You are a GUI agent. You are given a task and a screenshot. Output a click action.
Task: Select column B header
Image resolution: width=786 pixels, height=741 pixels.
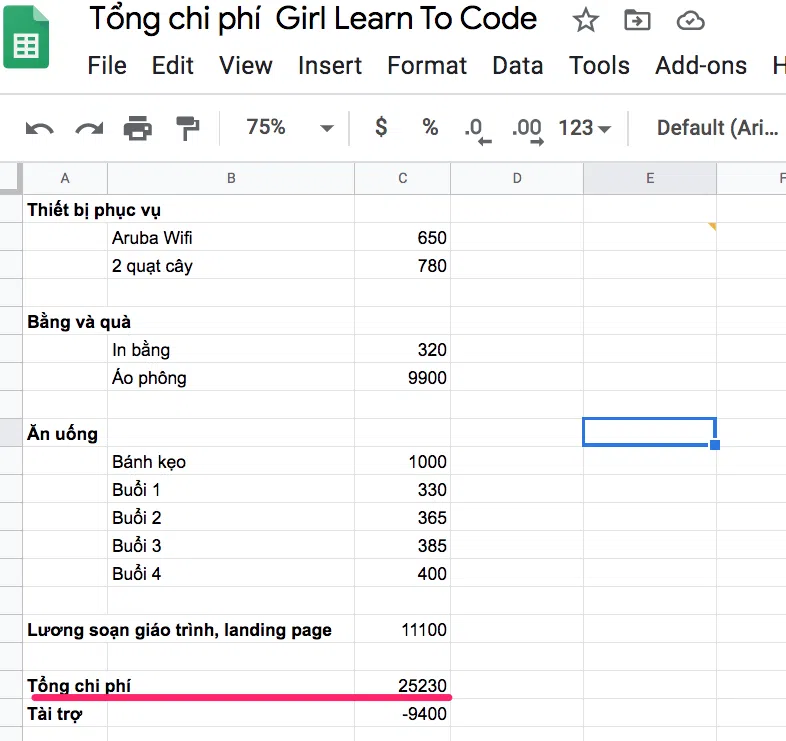point(231,178)
